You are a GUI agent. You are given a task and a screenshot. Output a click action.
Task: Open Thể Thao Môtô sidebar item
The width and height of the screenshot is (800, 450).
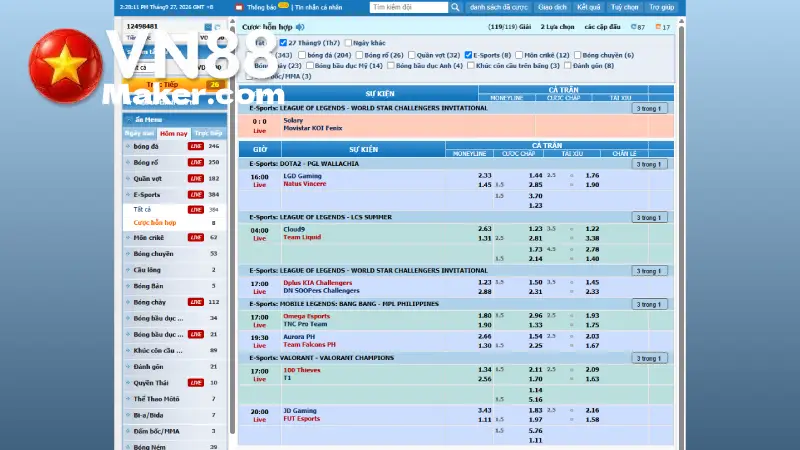[156, 399]
